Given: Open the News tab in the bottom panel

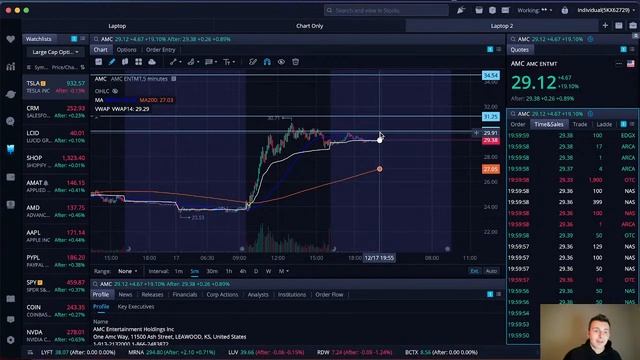Looking at the screenshot, I should (125, 294).
